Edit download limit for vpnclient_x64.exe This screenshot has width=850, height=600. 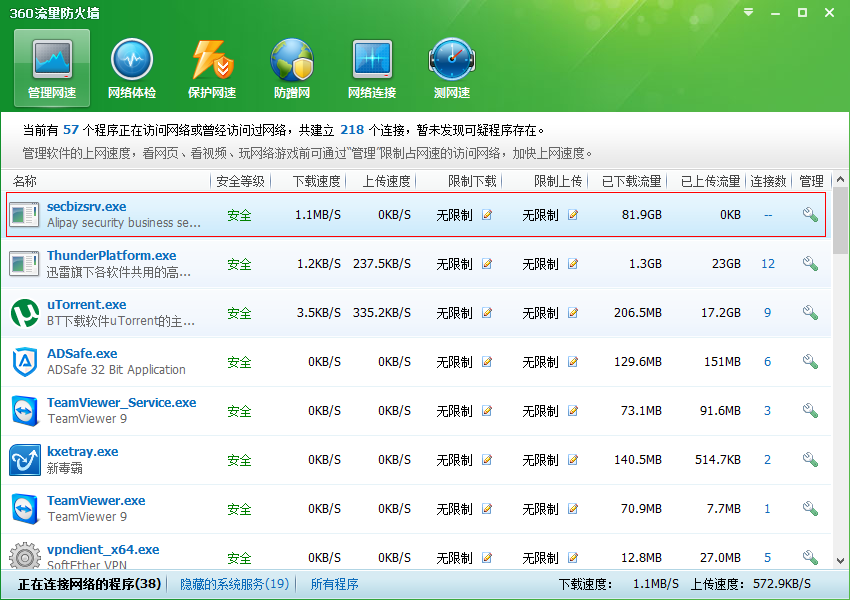[x=487, y=557]
